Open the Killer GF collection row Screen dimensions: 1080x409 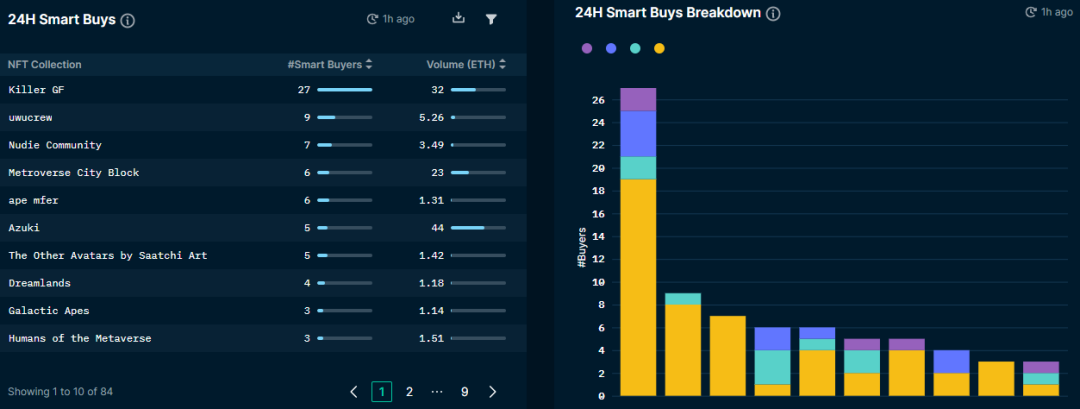click(x=263, y=90)
